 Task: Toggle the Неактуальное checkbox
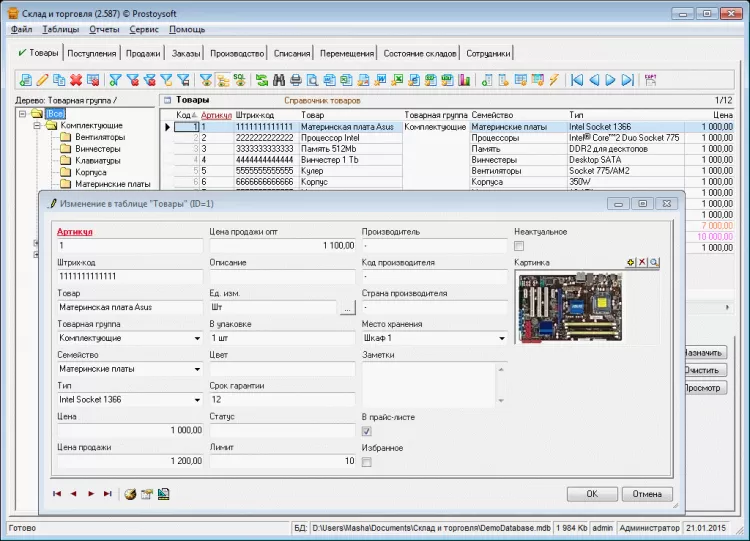pos(519,246)
